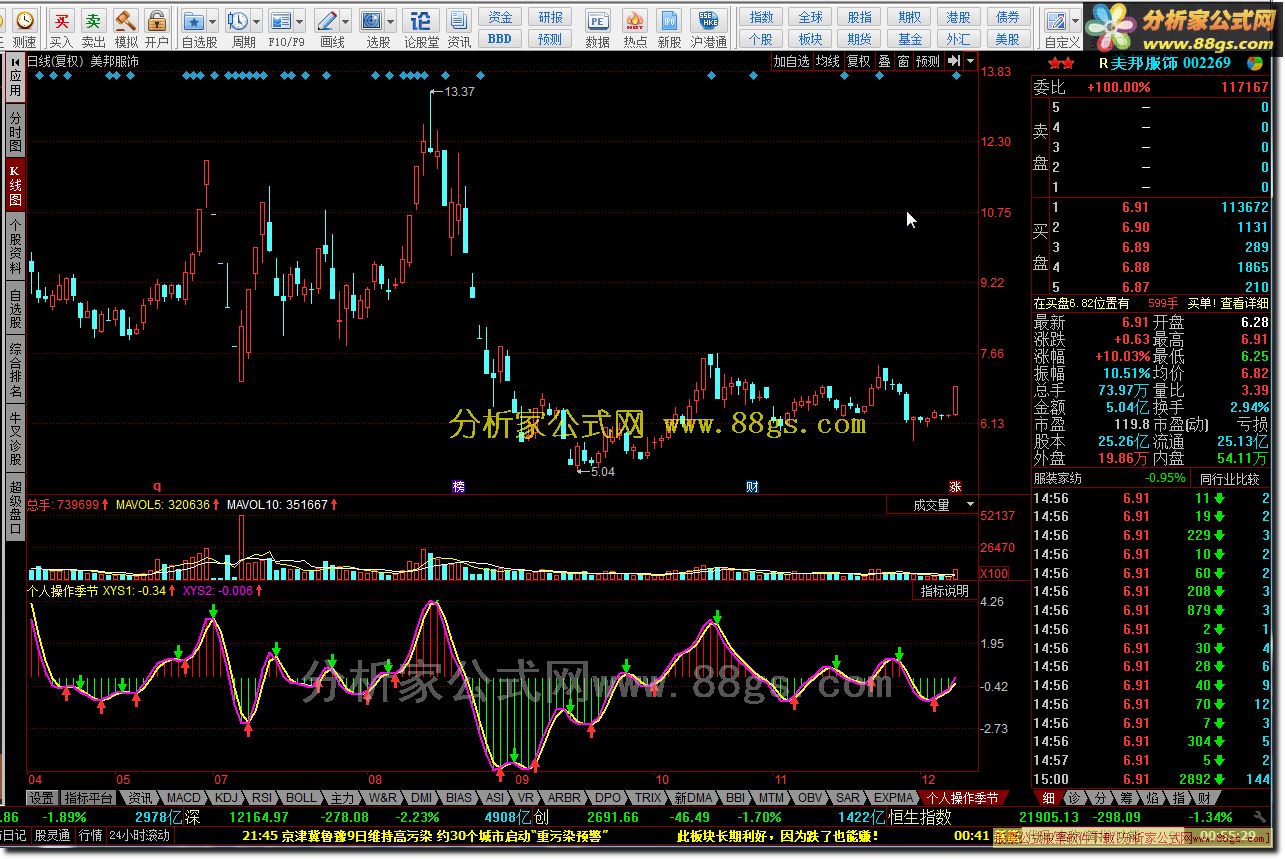Click the 卖出 (sell) toolbar icon
Viewport: 1285px width, 859px height.
pos(93,20)
